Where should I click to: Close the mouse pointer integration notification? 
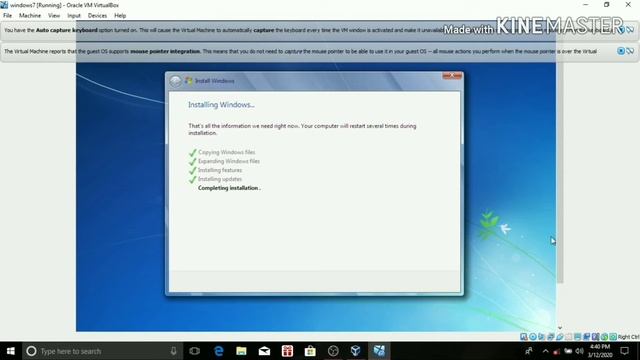click(621, 51)
